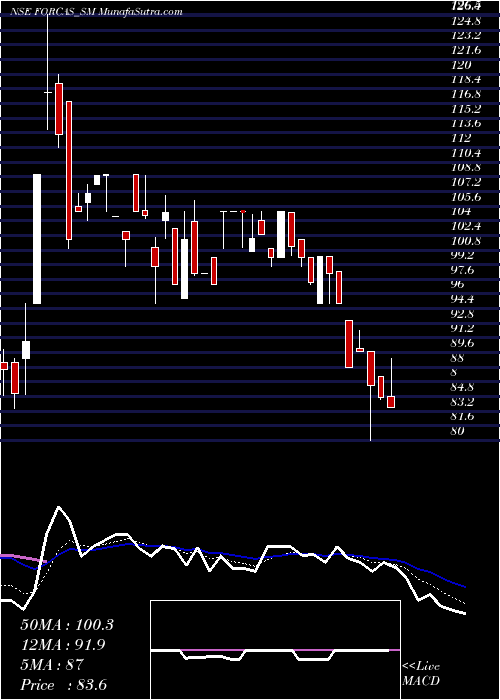Click the <<Live MACD label
Screen dimensions: 500x700
[x=421, y=674]
